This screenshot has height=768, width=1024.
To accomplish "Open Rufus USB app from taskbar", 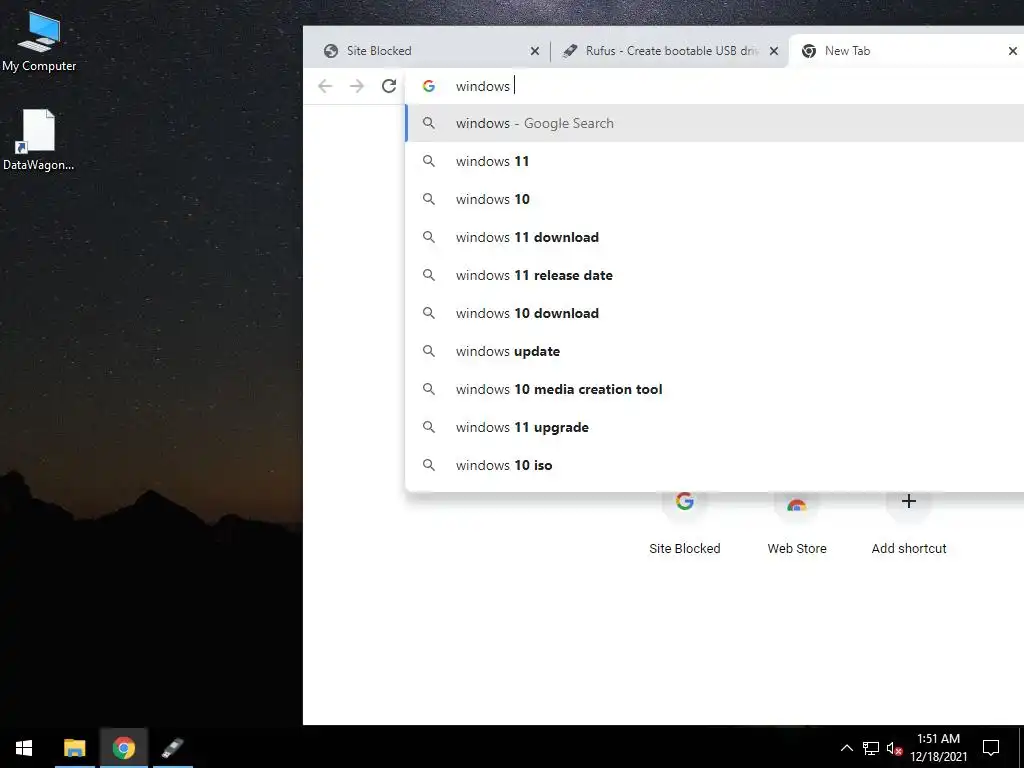I will 172,748.
